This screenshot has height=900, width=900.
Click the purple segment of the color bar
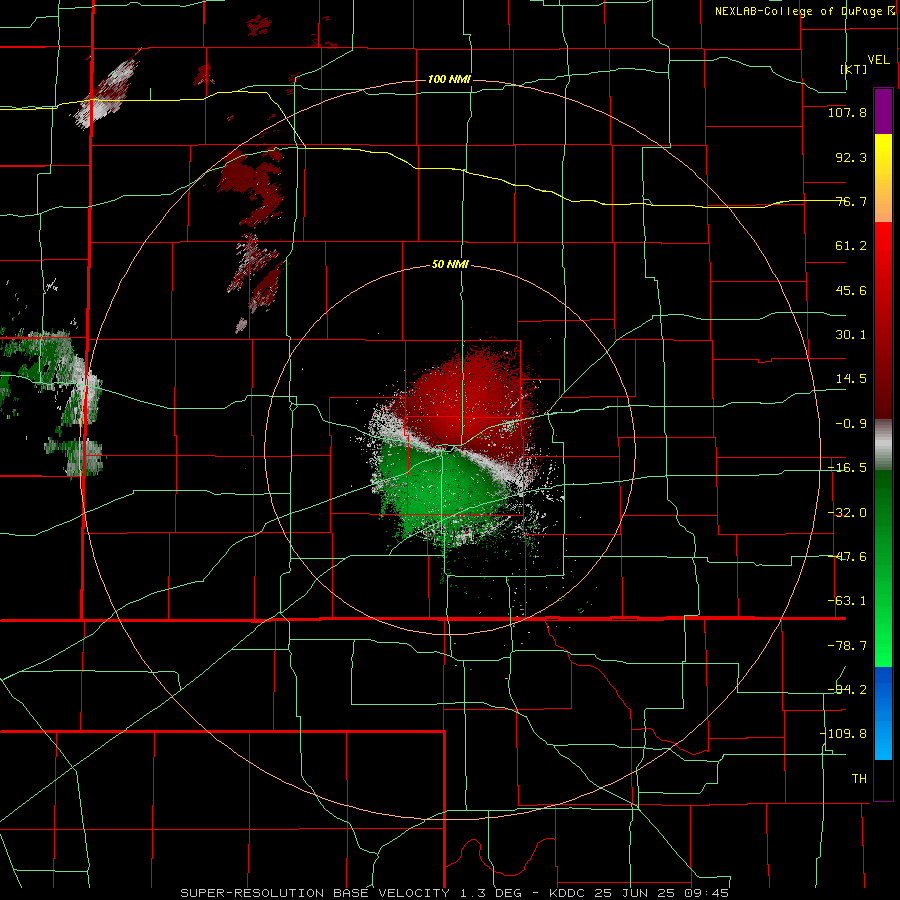tap(883, 111)
